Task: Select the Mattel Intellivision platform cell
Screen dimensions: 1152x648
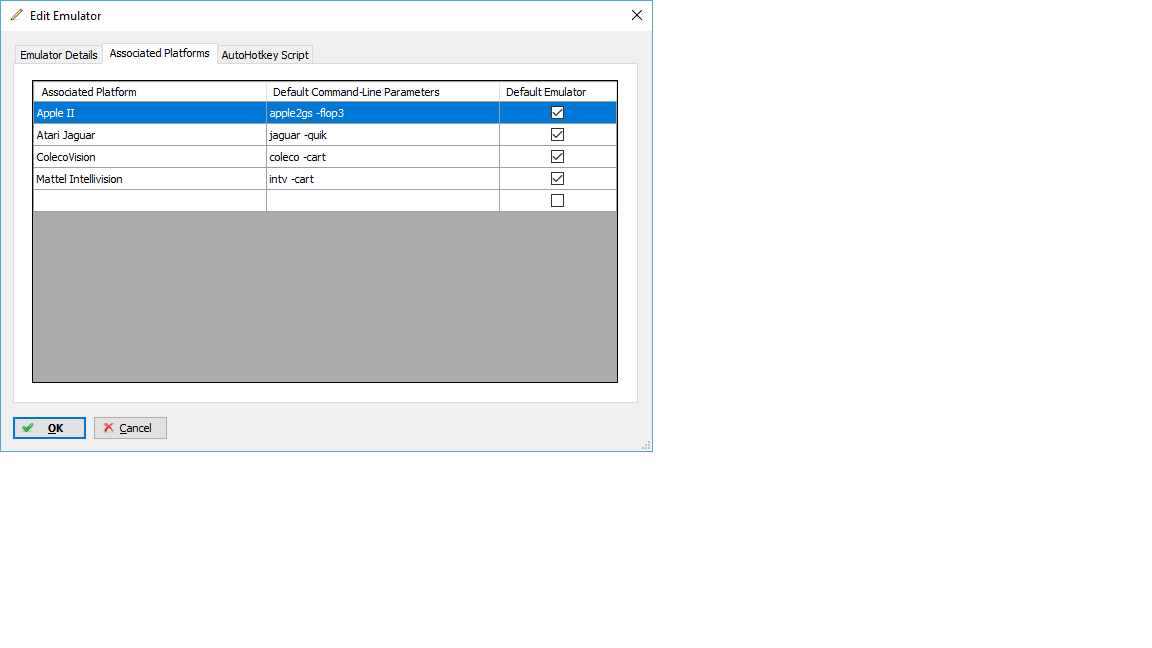Action: pyautogui.click(x=150, y=179)
